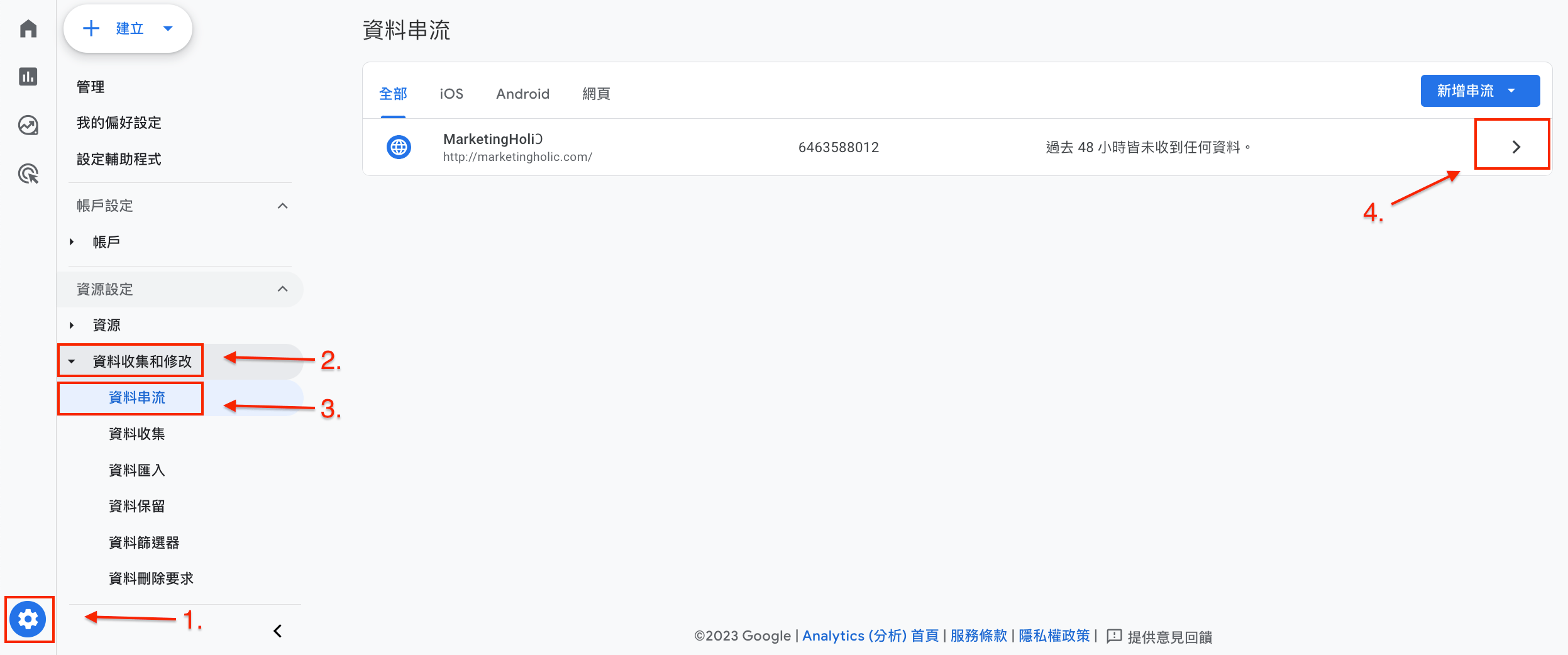Open the Advertising cursor icon
Viewport: 1568px width, 655px height.
pyautogui.click(x=28, y=173)
